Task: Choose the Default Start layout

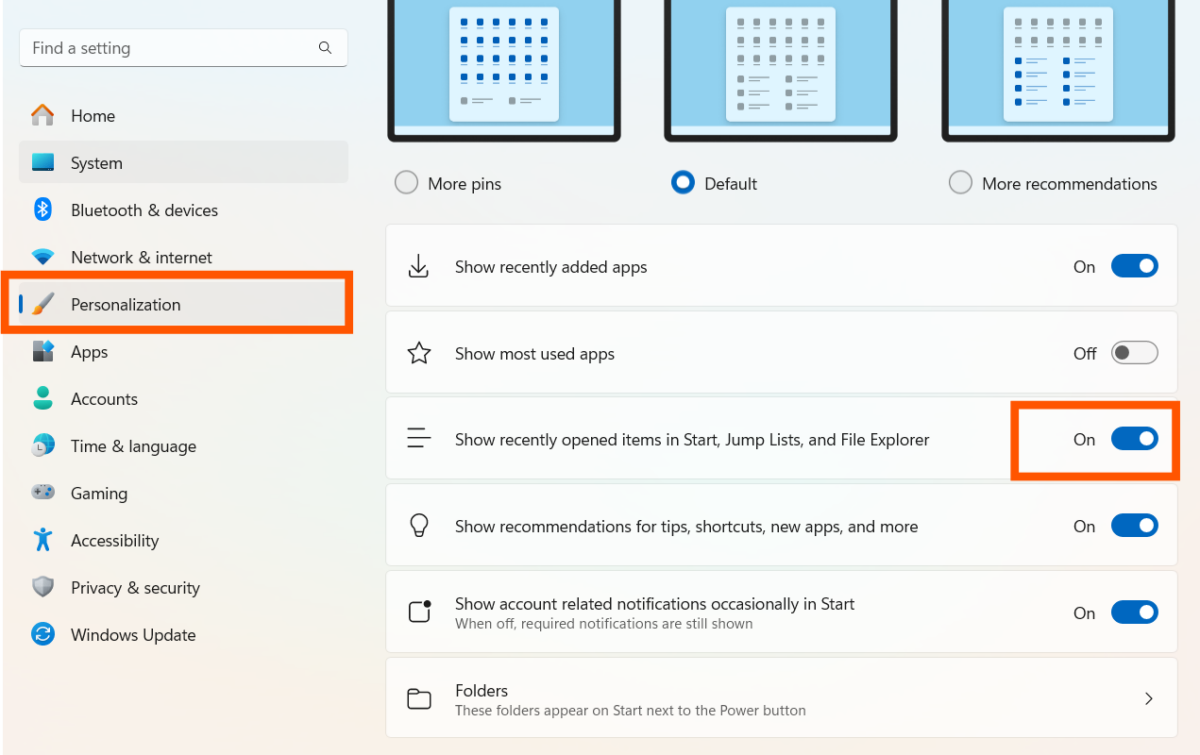Action: [682, 182]
